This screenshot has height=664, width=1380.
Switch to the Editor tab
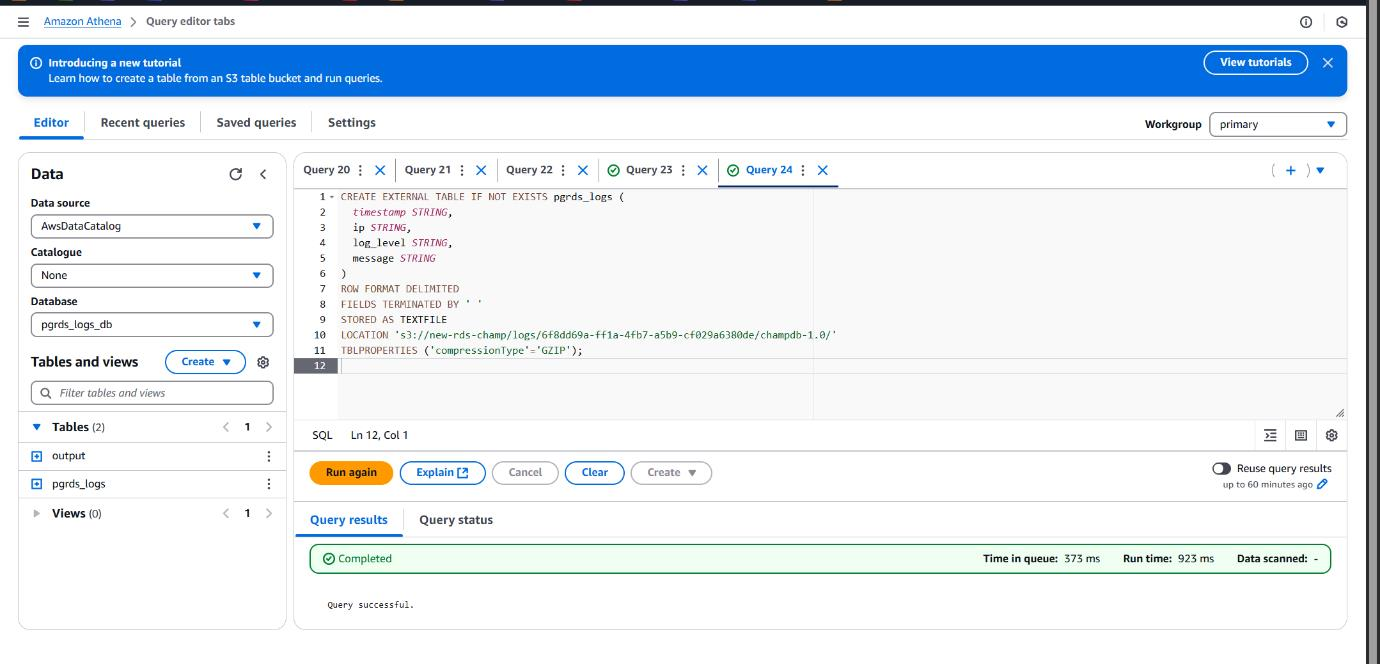(51, 123)
